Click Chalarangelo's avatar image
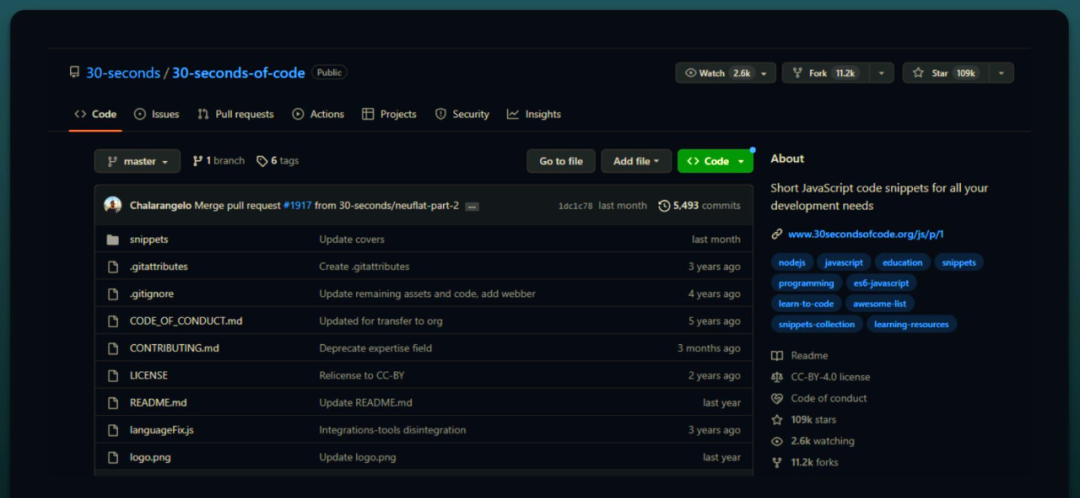The image size is (1080, 498). [113, 205]
